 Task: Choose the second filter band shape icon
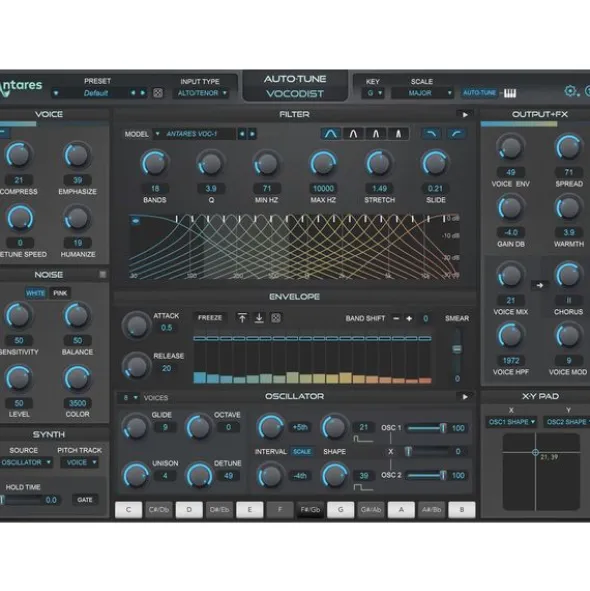[353, 134]
